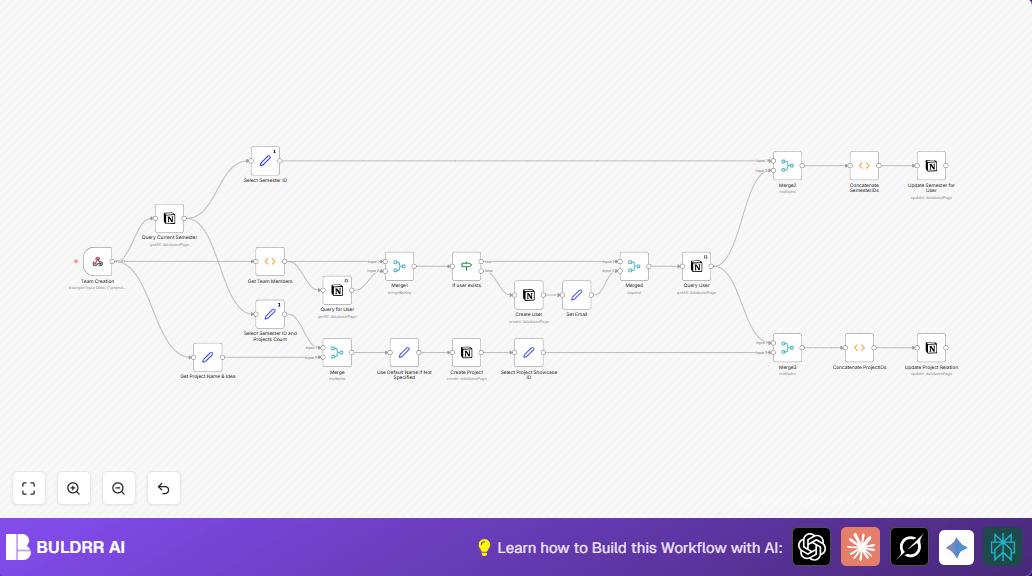Open the Select Semester ID edit node
The image size is (1032, 576).
[x=265, y=161]
